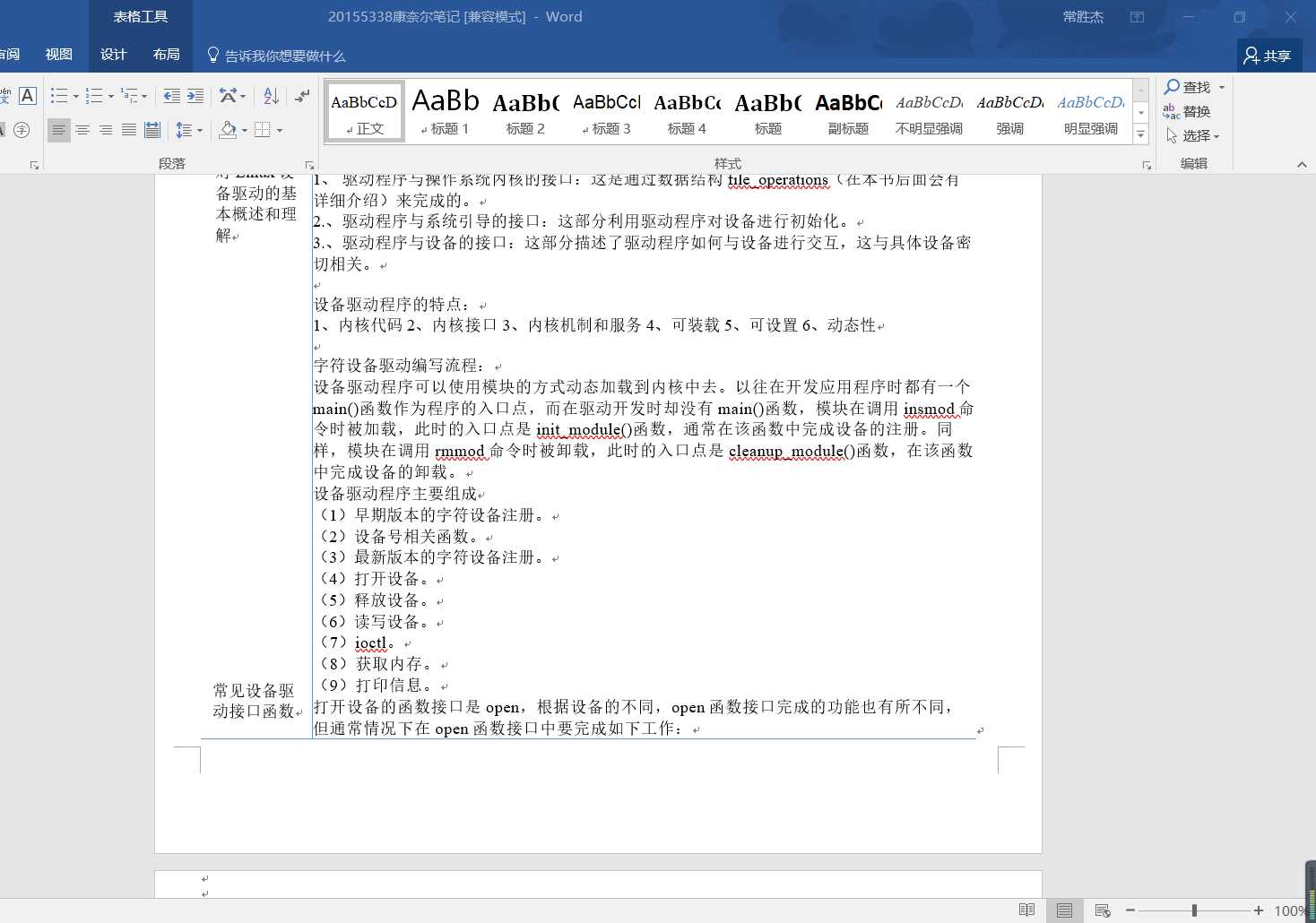The width and height of the screenshot is (1316, 923).
Task: Switch to print layout view
Action: (x=1064, y=910)
